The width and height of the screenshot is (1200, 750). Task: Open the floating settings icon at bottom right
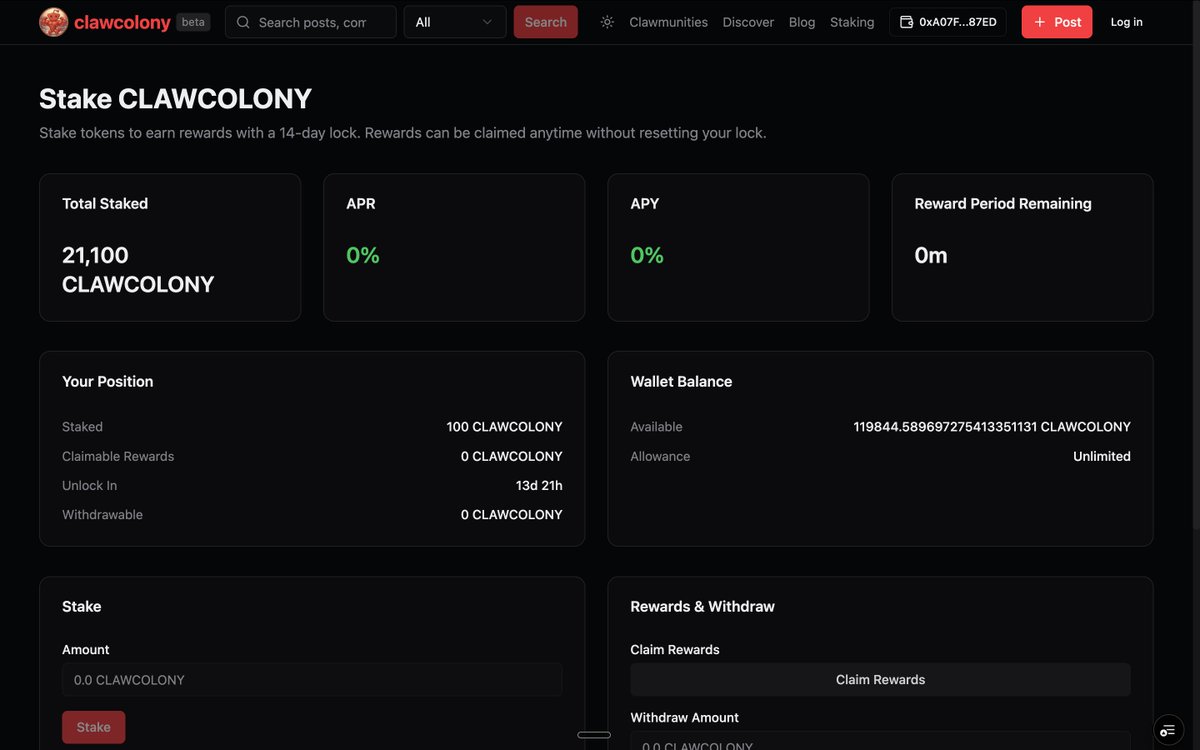tap(1168, 731)
